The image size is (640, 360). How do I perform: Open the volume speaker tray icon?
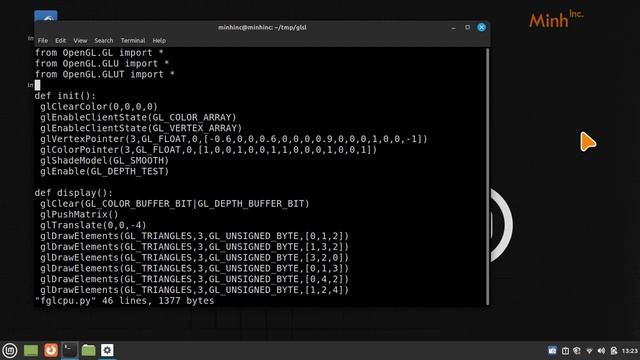[601, 351]
